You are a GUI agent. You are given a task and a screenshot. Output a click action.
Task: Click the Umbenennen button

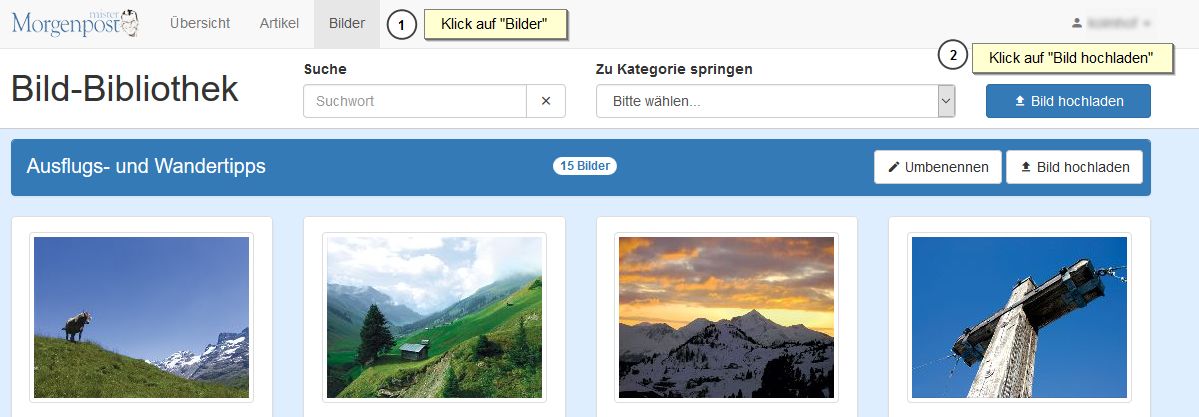(x=937, y=167)
